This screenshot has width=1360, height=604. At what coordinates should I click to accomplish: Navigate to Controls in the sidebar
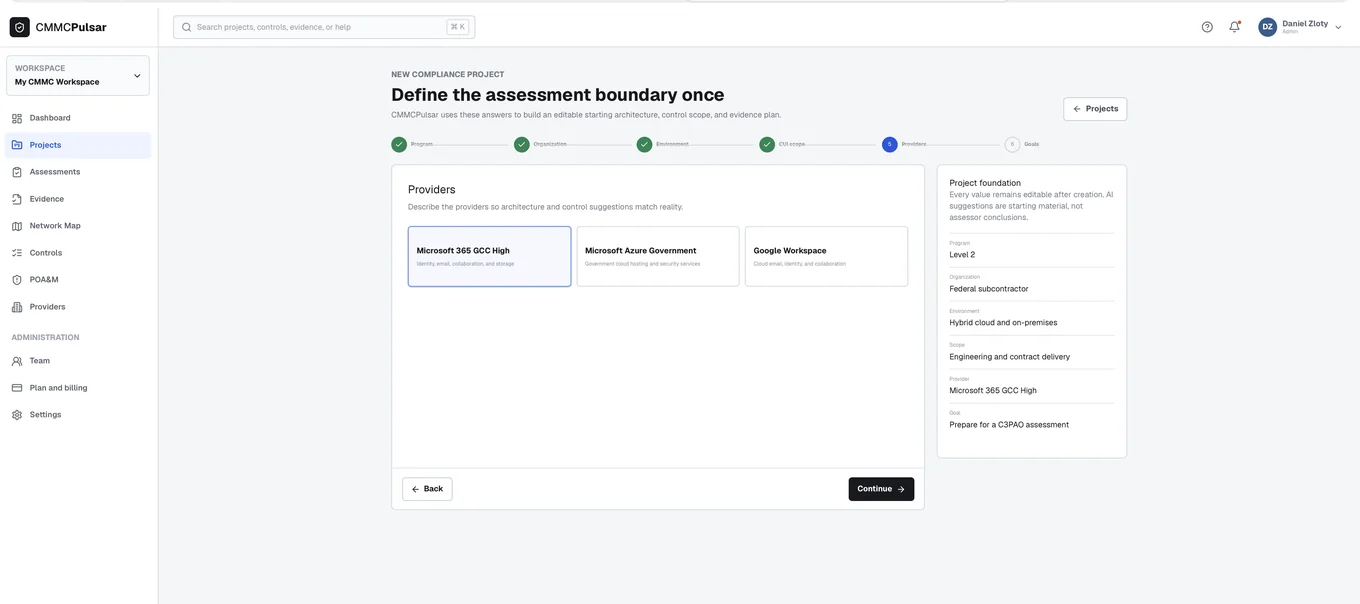(78, 253)
